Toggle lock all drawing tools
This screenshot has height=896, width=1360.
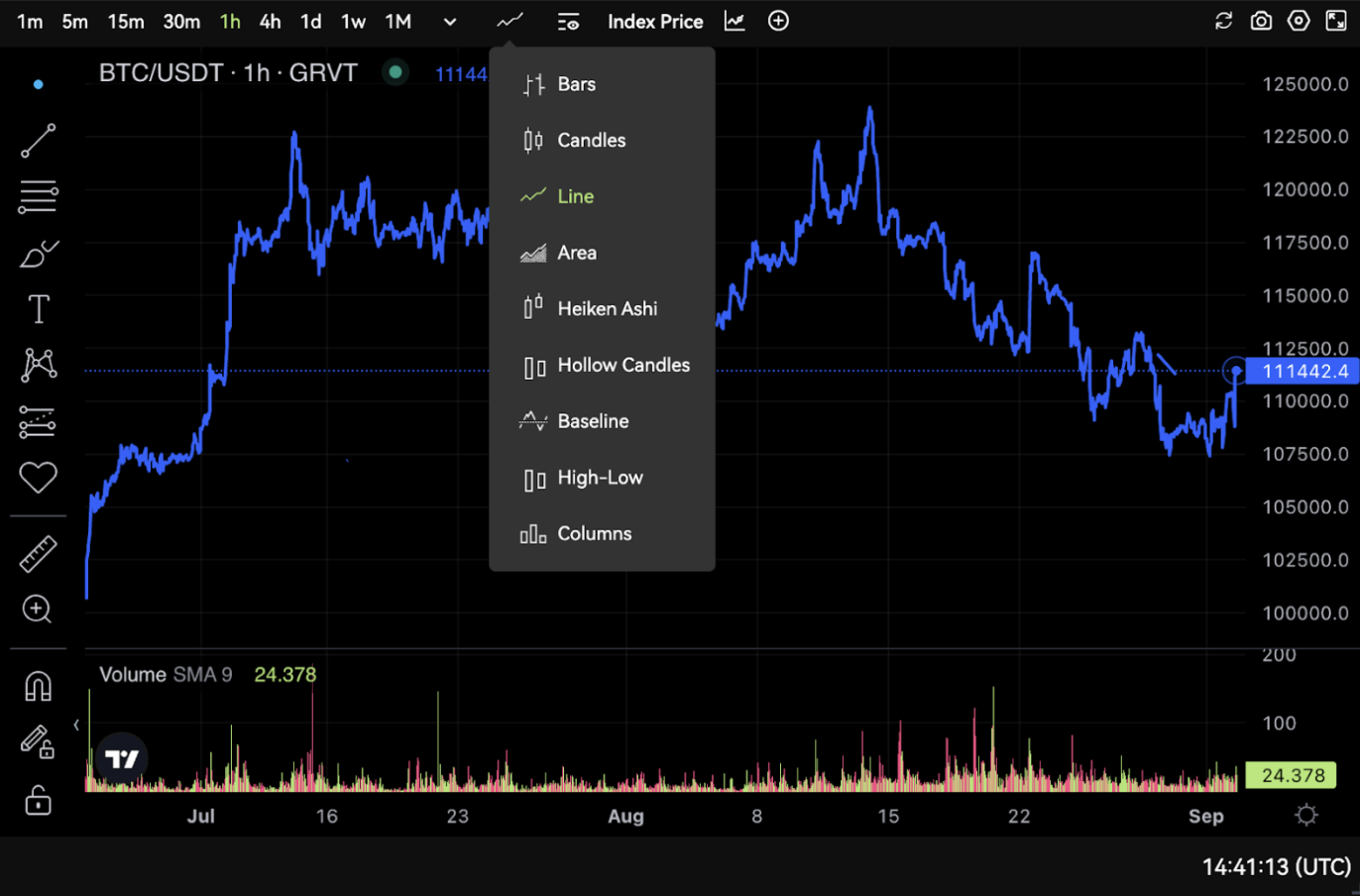(x=38, y=799)
